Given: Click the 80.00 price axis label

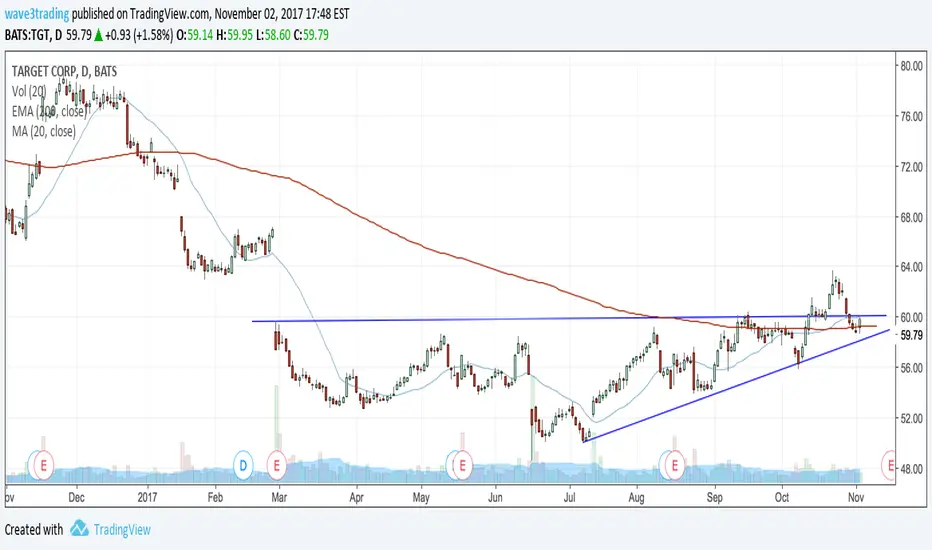Looking at the screenshot, I should [x=911, y=66].
